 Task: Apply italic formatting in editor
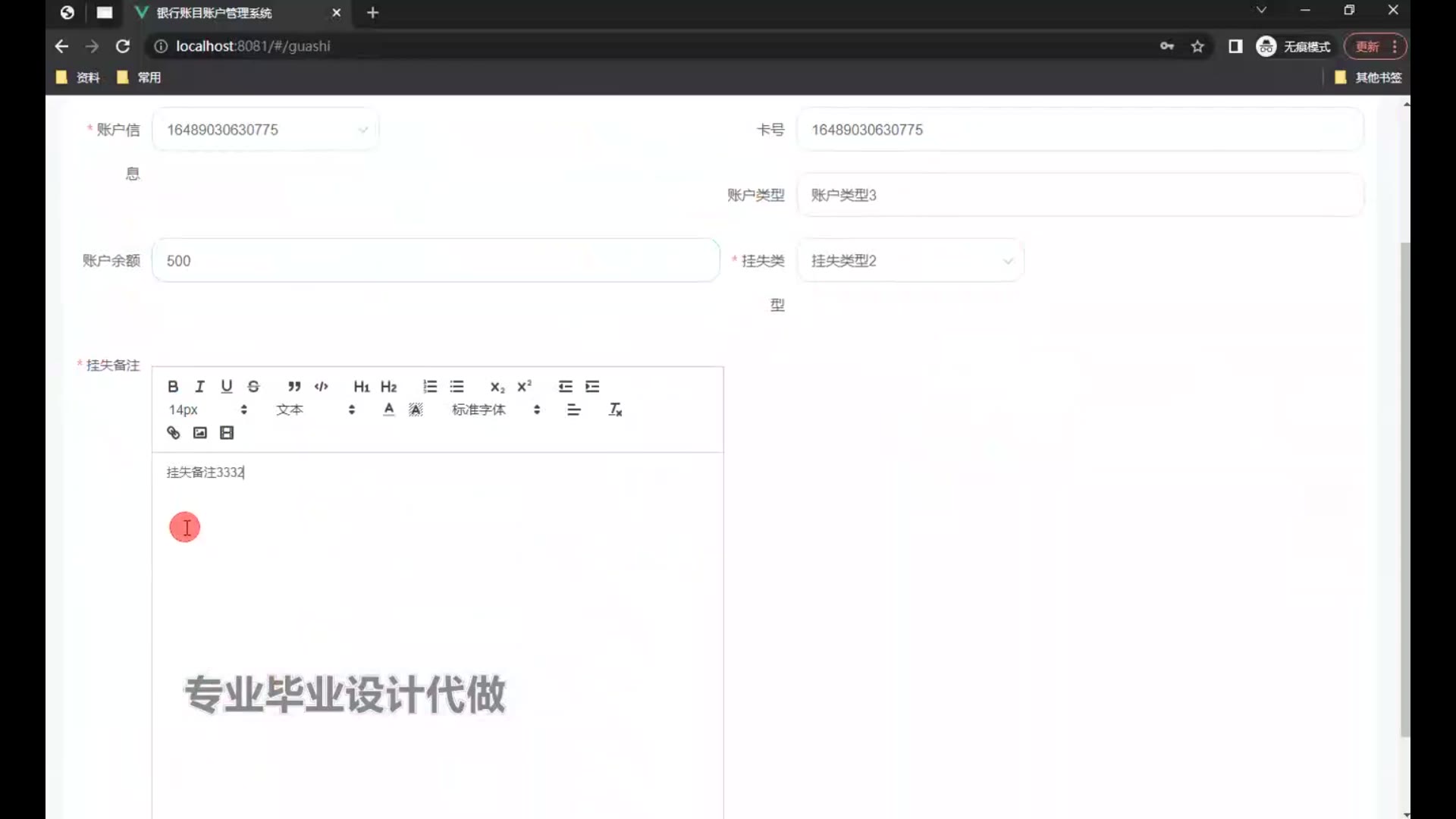[x=199, y=387]
